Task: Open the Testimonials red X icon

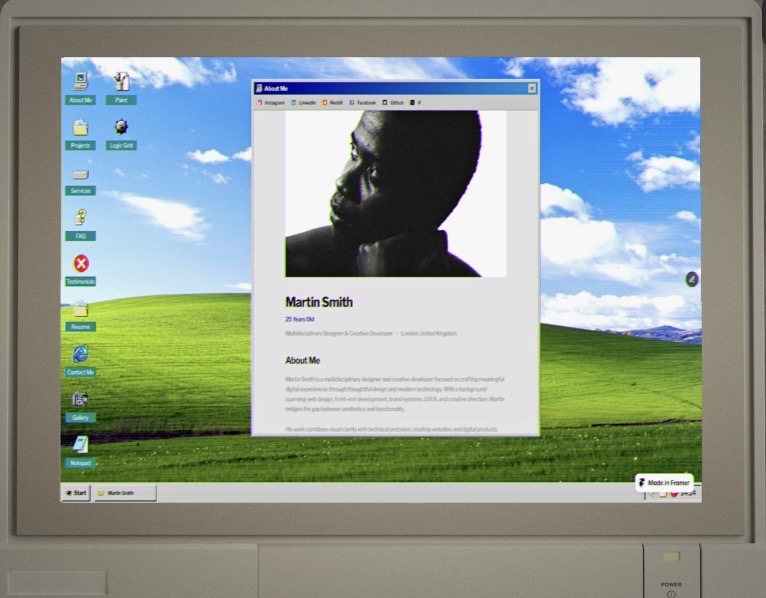Action: point(81,270)
